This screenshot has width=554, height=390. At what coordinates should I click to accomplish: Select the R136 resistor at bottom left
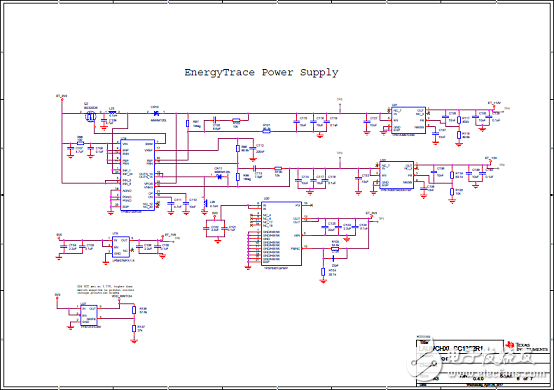pyautogui.click(x=134, y=310)
